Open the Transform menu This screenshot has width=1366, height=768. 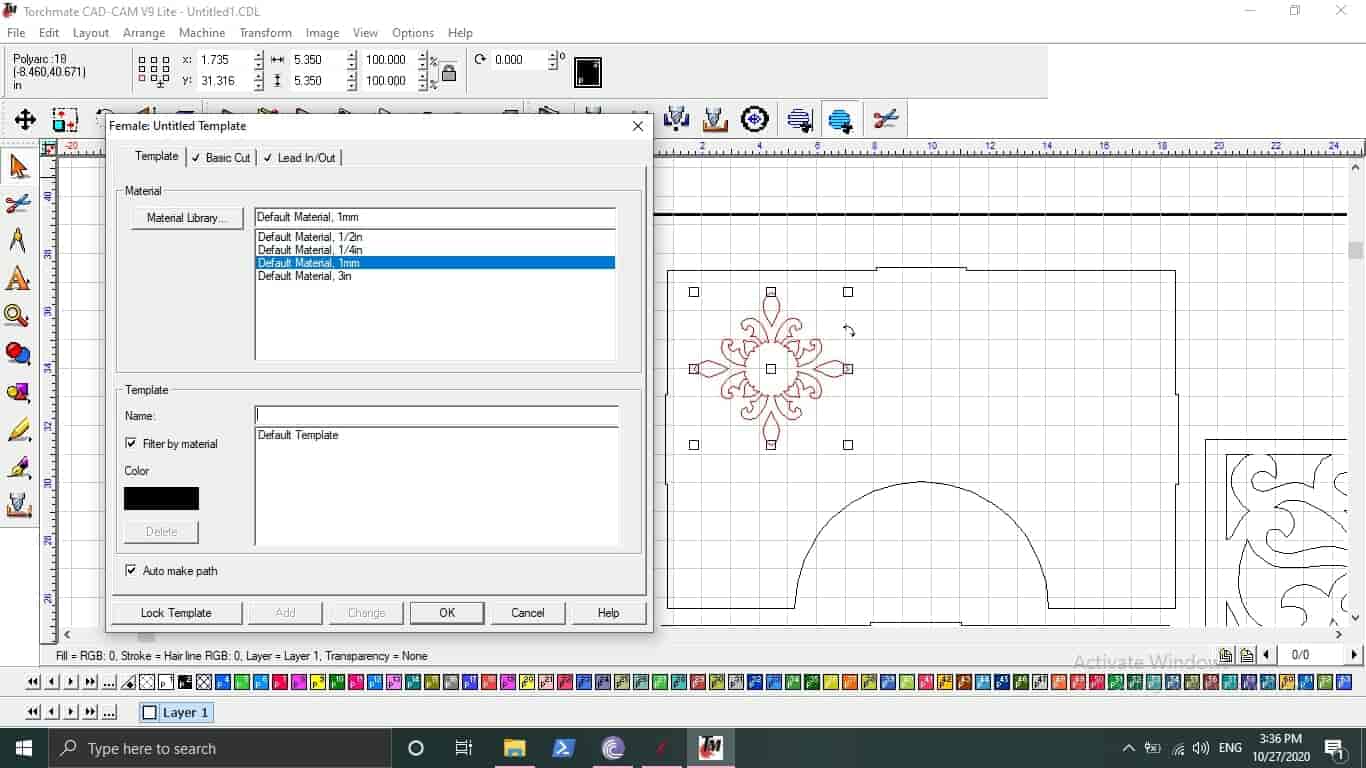266,33
